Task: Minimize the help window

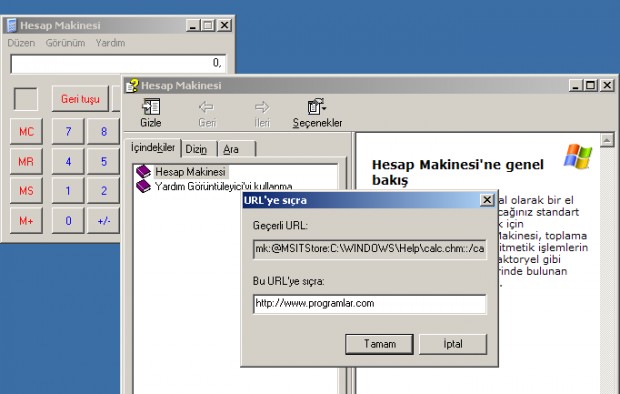Action: [576, 85]
